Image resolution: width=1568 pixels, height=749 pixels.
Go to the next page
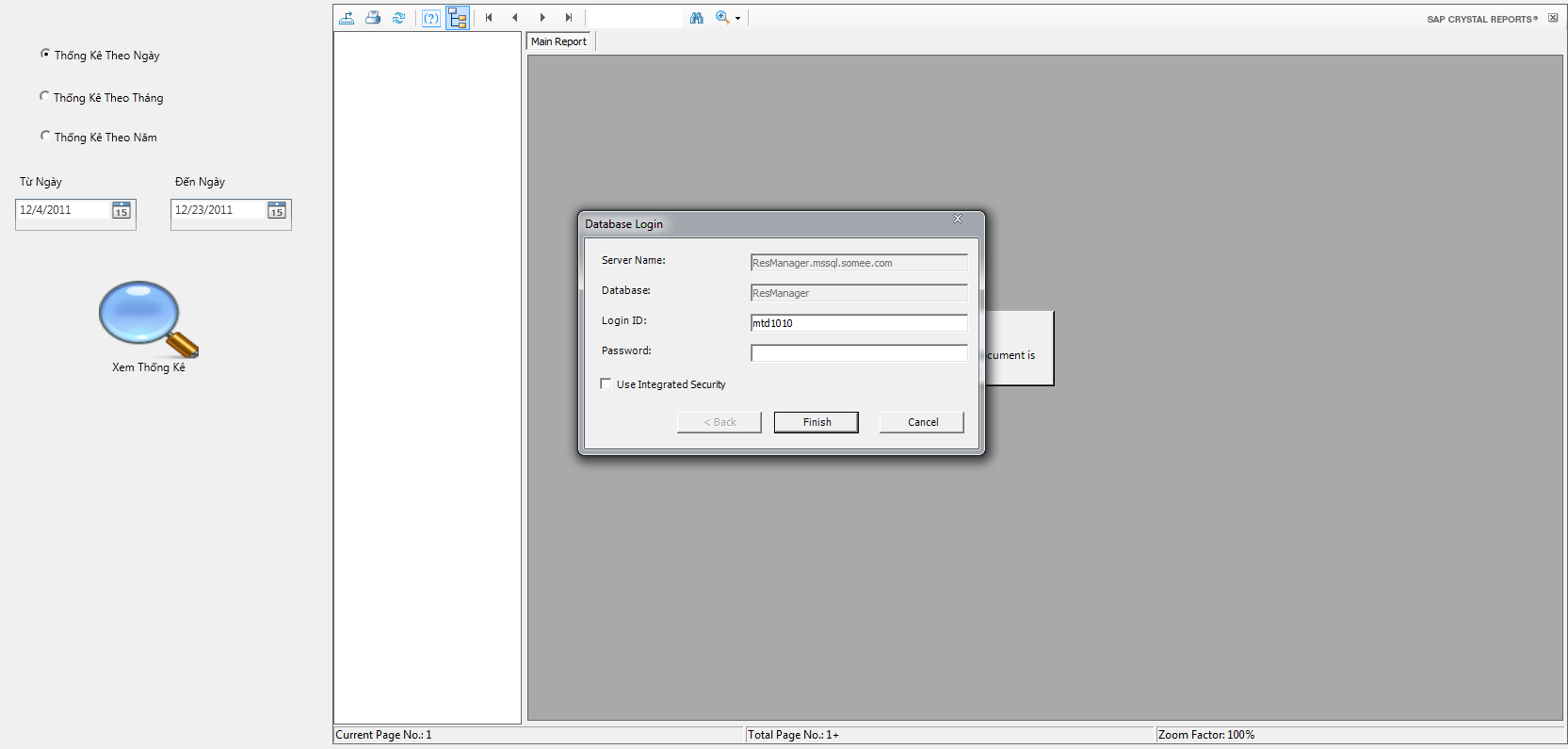[x=542, y=18]
